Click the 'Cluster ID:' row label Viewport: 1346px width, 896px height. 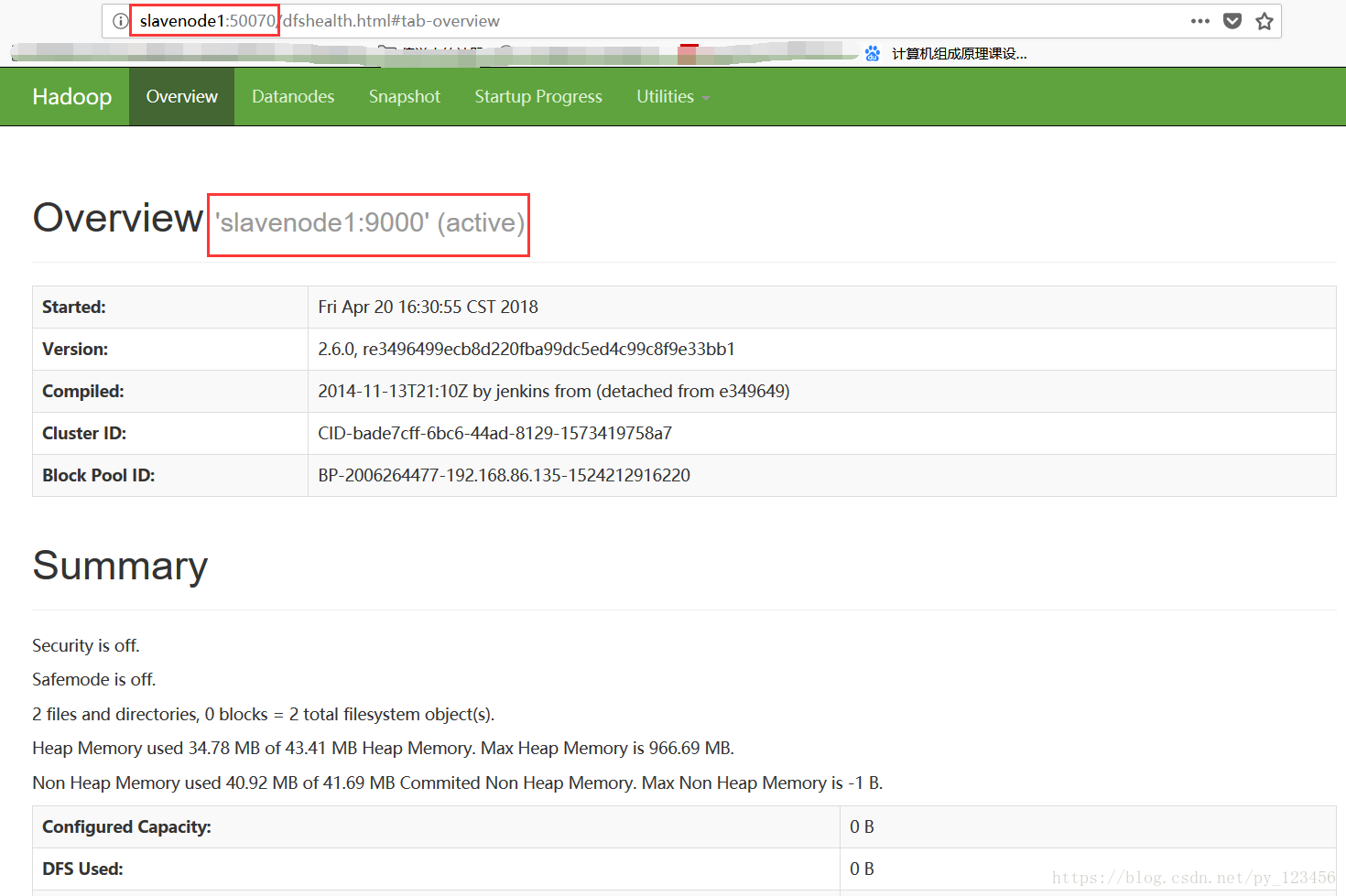point(84,433)
